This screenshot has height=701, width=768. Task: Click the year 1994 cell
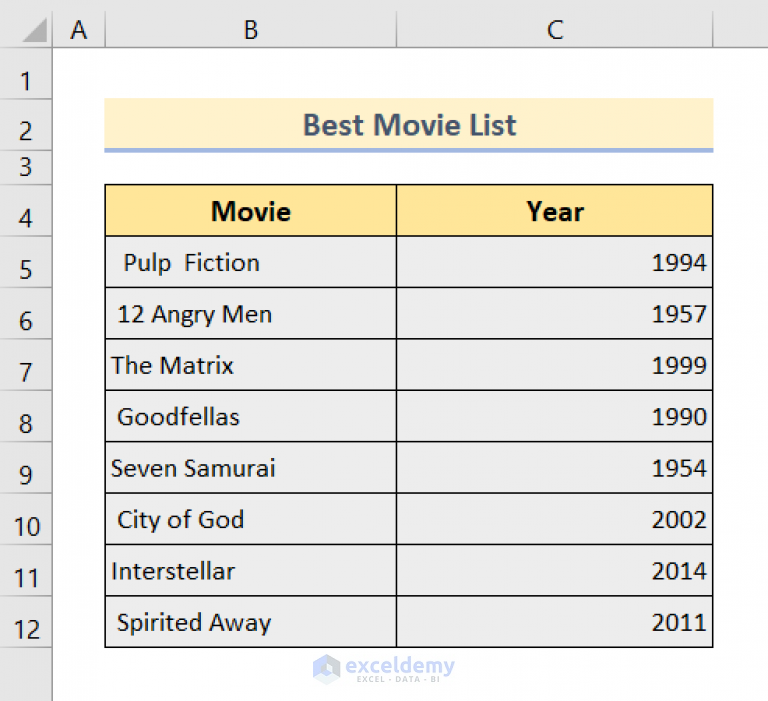point(554,262)
